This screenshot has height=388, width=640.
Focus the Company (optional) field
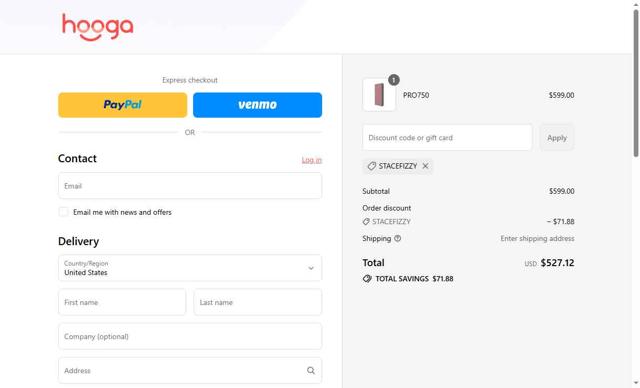[x=190, y=336]
